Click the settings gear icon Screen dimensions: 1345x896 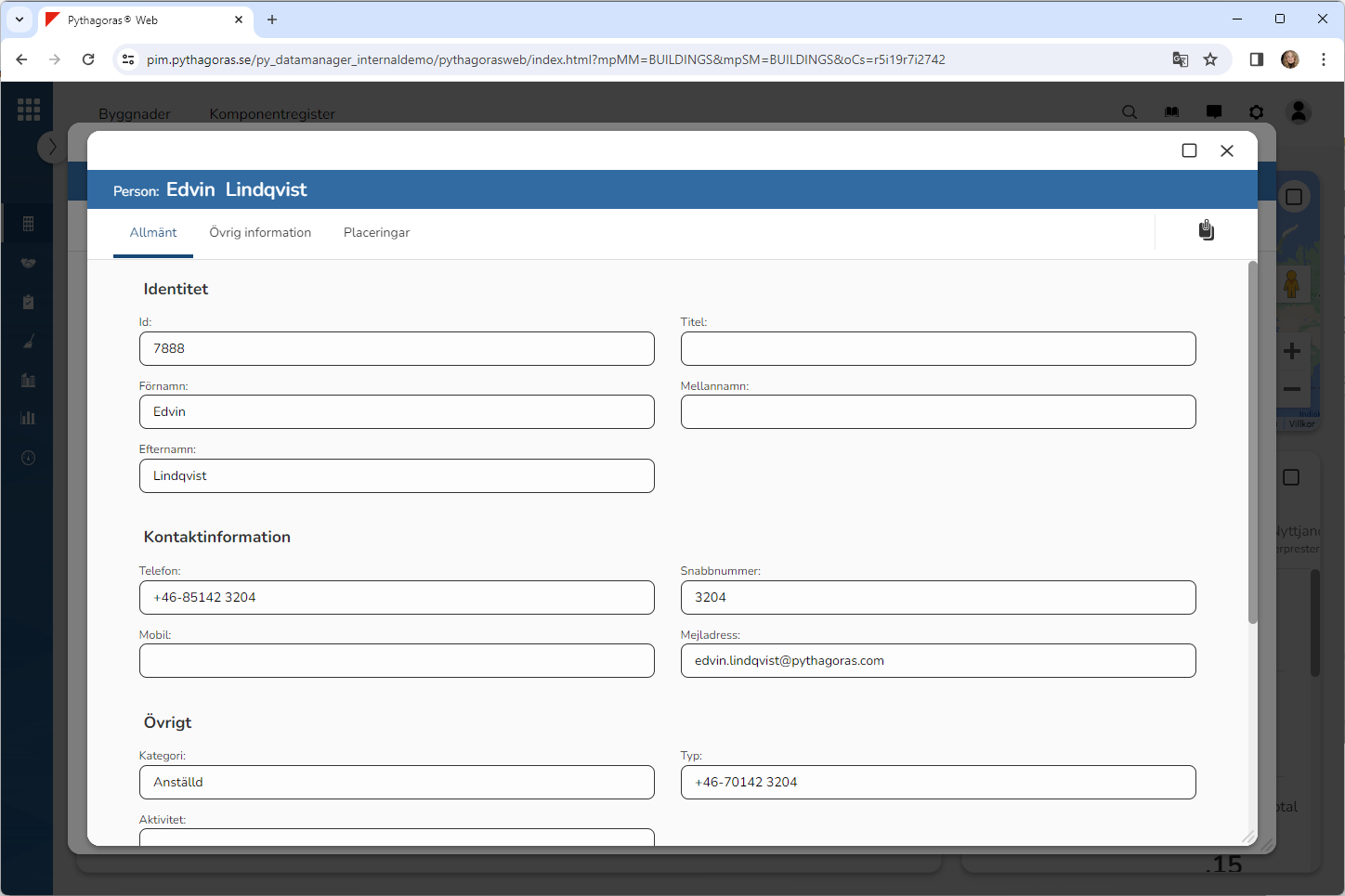[x=1256, y=112]
